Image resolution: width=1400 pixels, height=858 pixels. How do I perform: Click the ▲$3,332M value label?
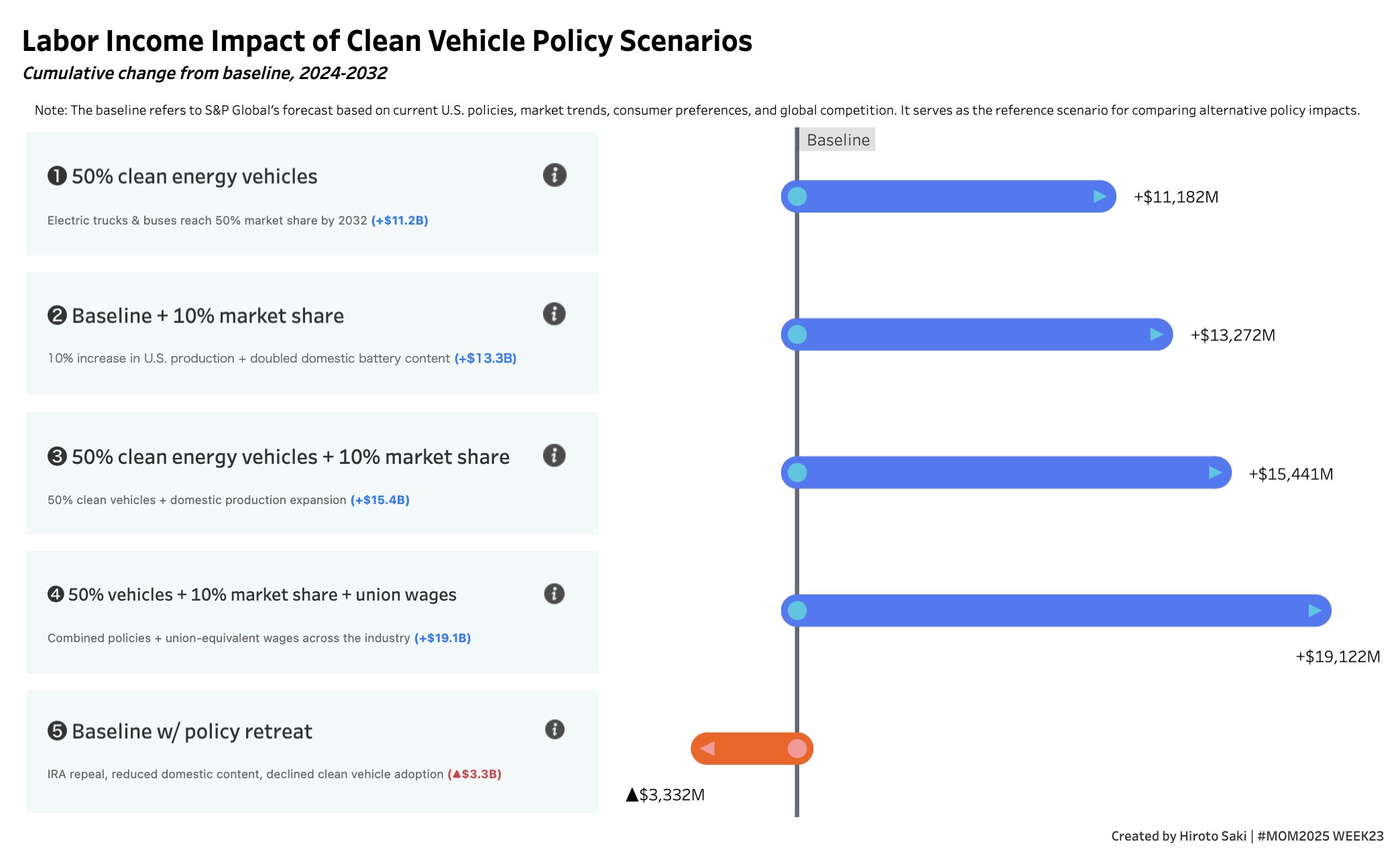coord(665,795)
